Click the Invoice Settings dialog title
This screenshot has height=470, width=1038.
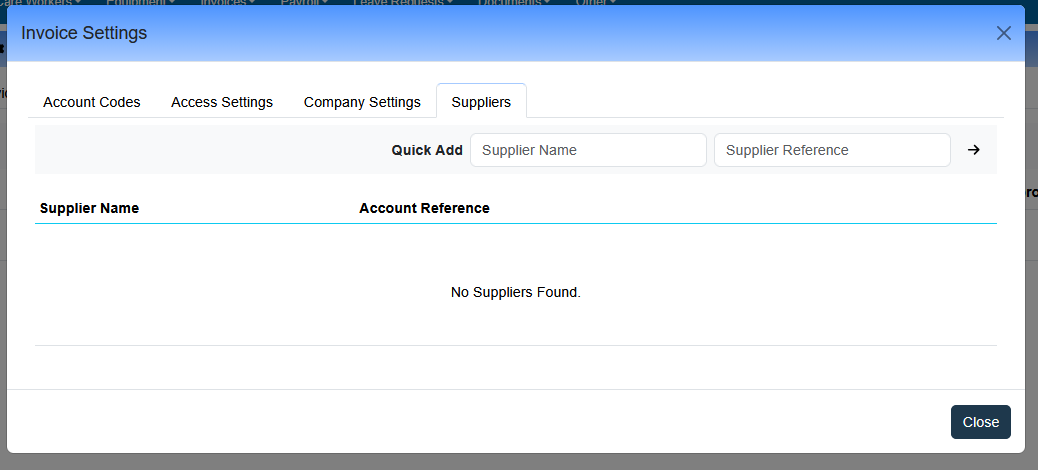pyautogui.click(x=84, y=33)
